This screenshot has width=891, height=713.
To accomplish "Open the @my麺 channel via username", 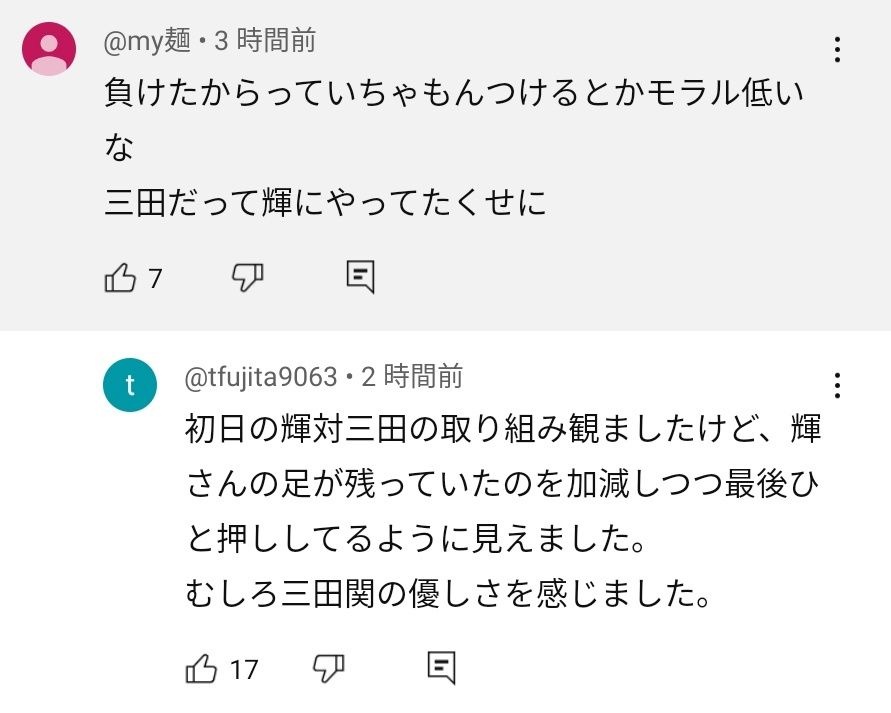I will [147, 40].
